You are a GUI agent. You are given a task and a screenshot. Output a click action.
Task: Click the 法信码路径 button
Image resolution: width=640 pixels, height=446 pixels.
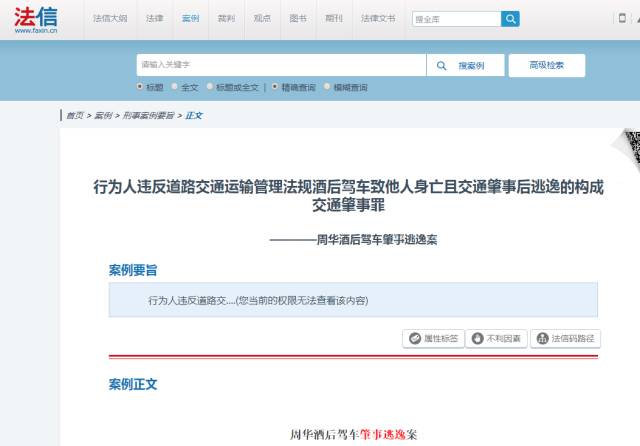pos(565,338)
